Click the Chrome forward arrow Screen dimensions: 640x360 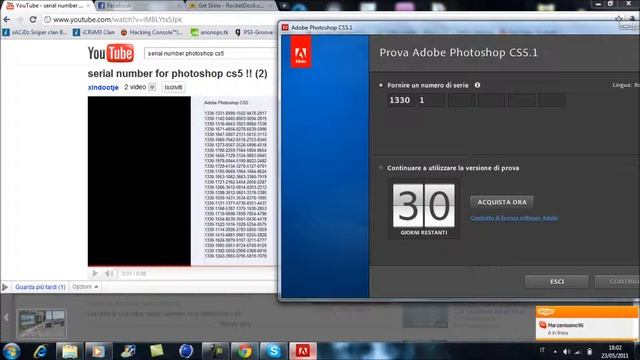(20, 20)
